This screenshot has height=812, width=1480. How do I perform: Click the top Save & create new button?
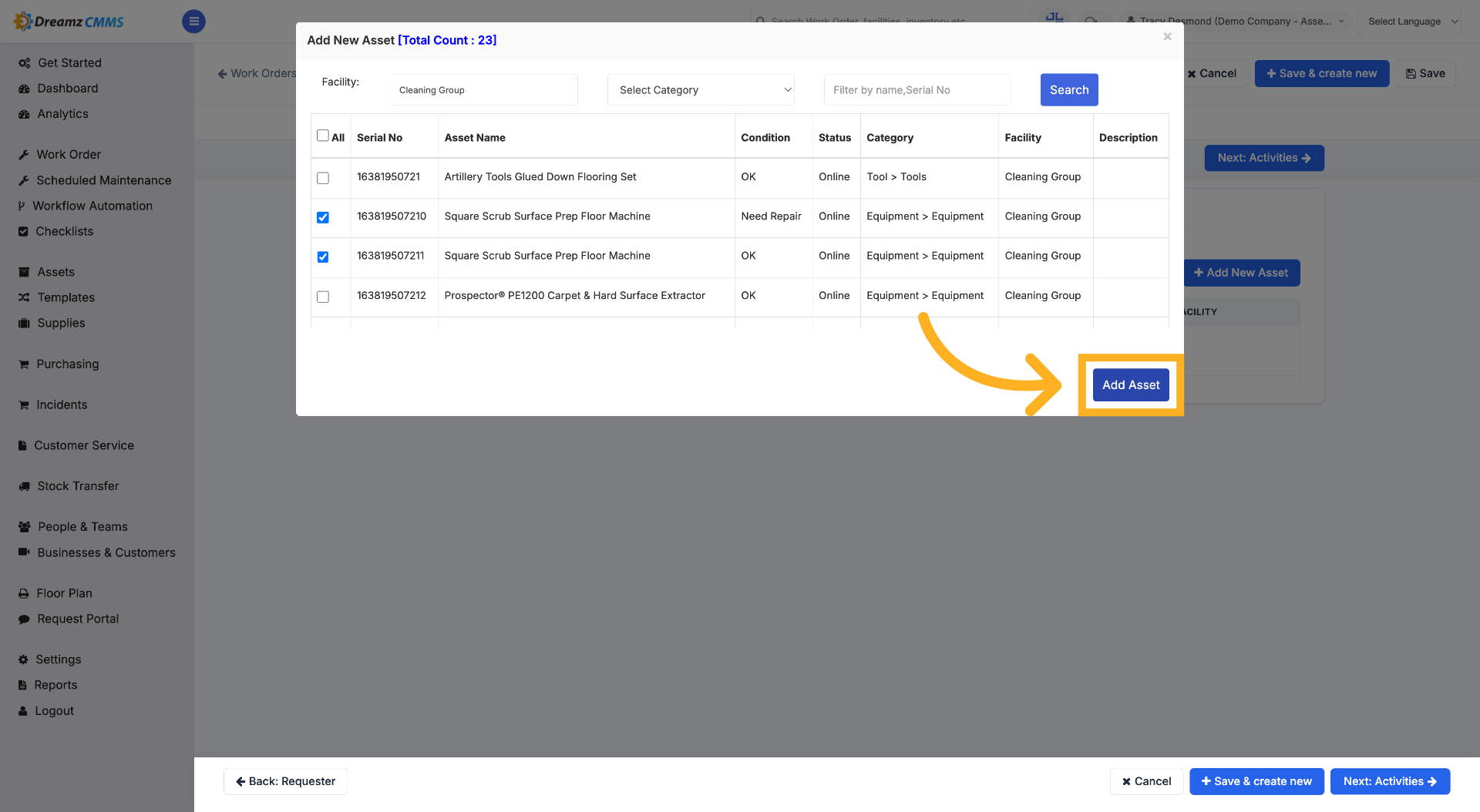[x=1322, y=73]
